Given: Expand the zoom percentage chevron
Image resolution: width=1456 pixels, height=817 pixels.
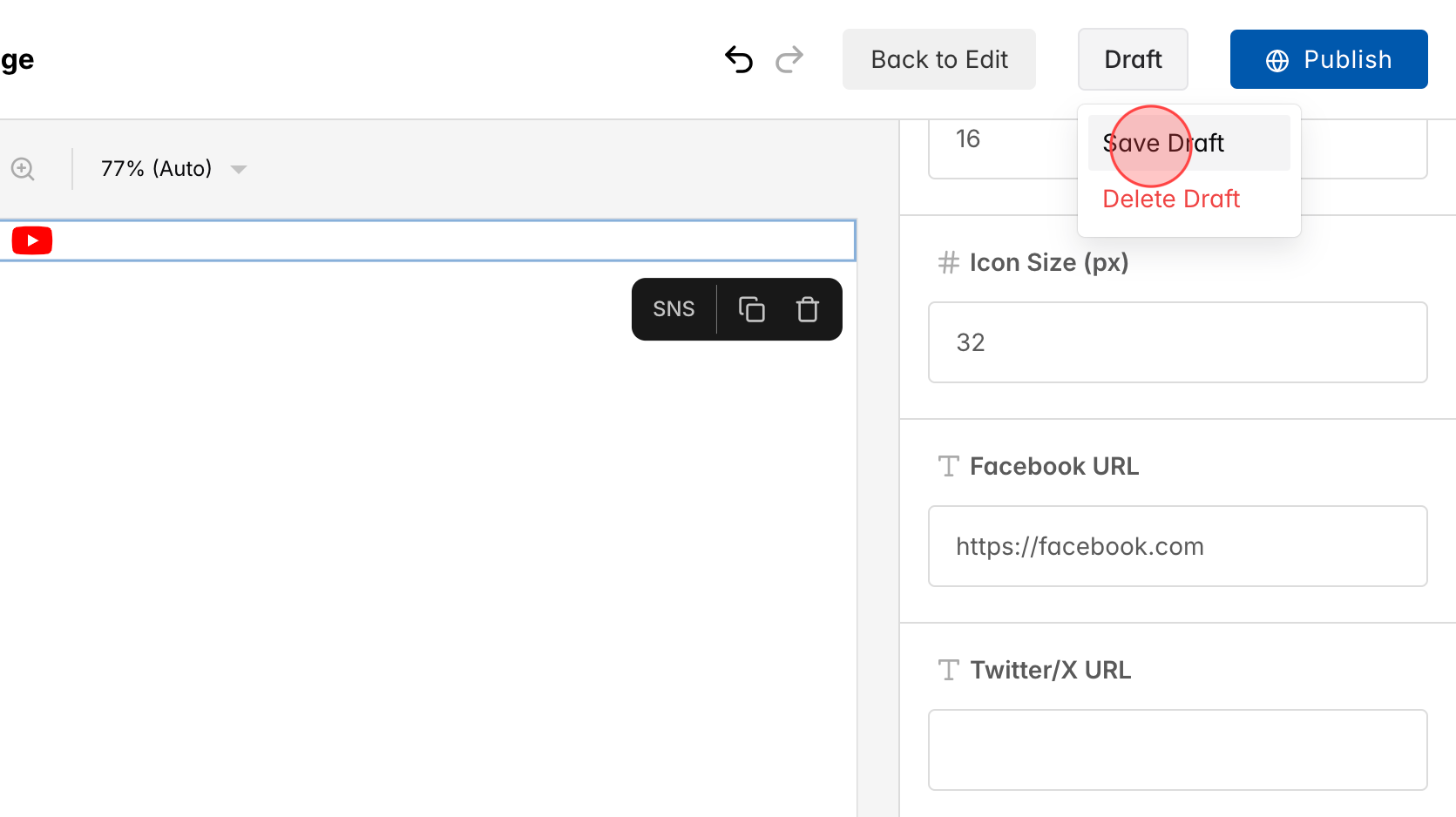Looking at the screenshot, I should tap(239, 169).
